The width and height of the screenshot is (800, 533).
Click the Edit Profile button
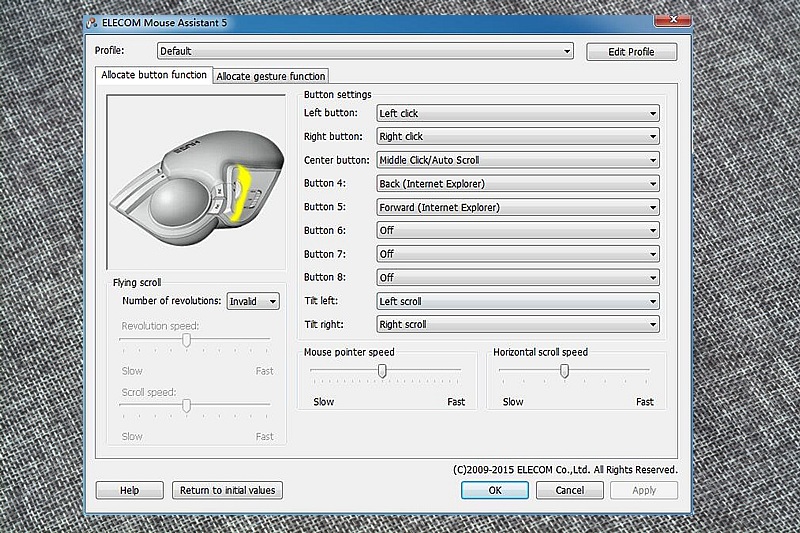click(631, 52)
